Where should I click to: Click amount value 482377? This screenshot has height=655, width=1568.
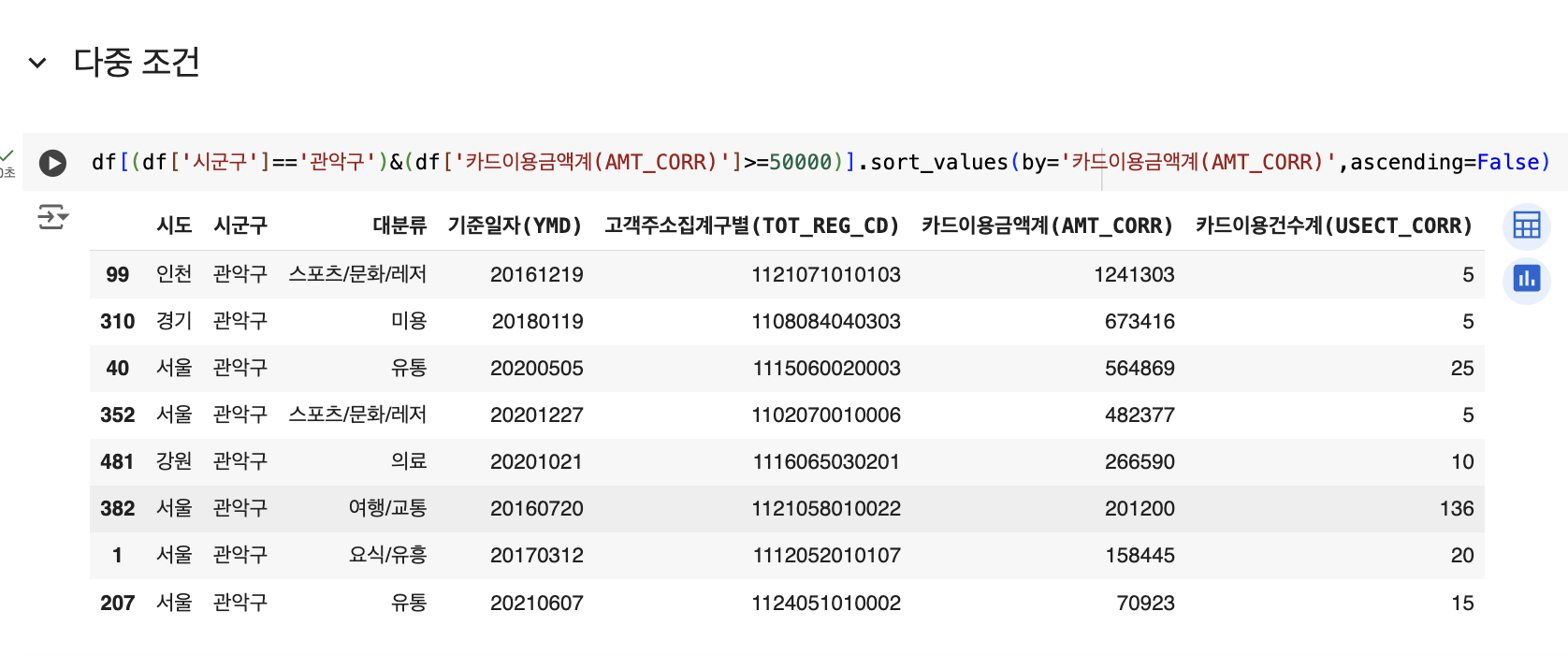(1140, 415)
